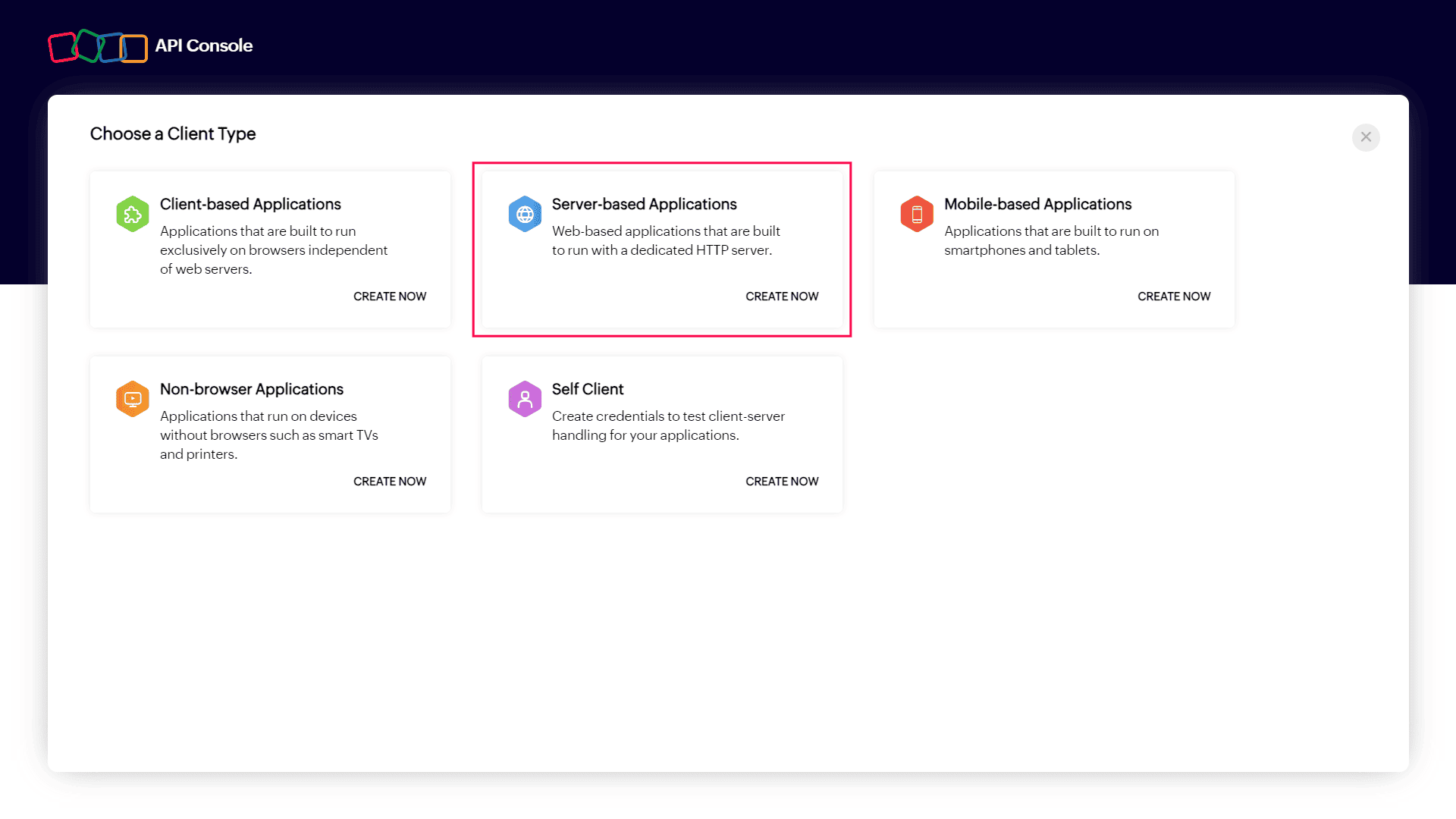The width and height of the screenshot is (1456, 819).
Task: Select the Mobile-based Applications card
Action: coord(1054,249)
